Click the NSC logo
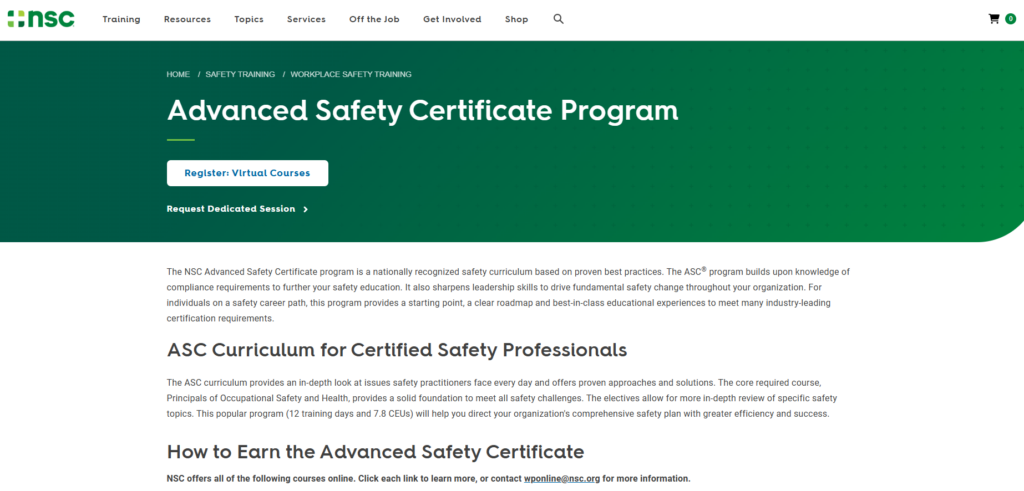The height and width of the screenshot is (491, 1024). 41,19
